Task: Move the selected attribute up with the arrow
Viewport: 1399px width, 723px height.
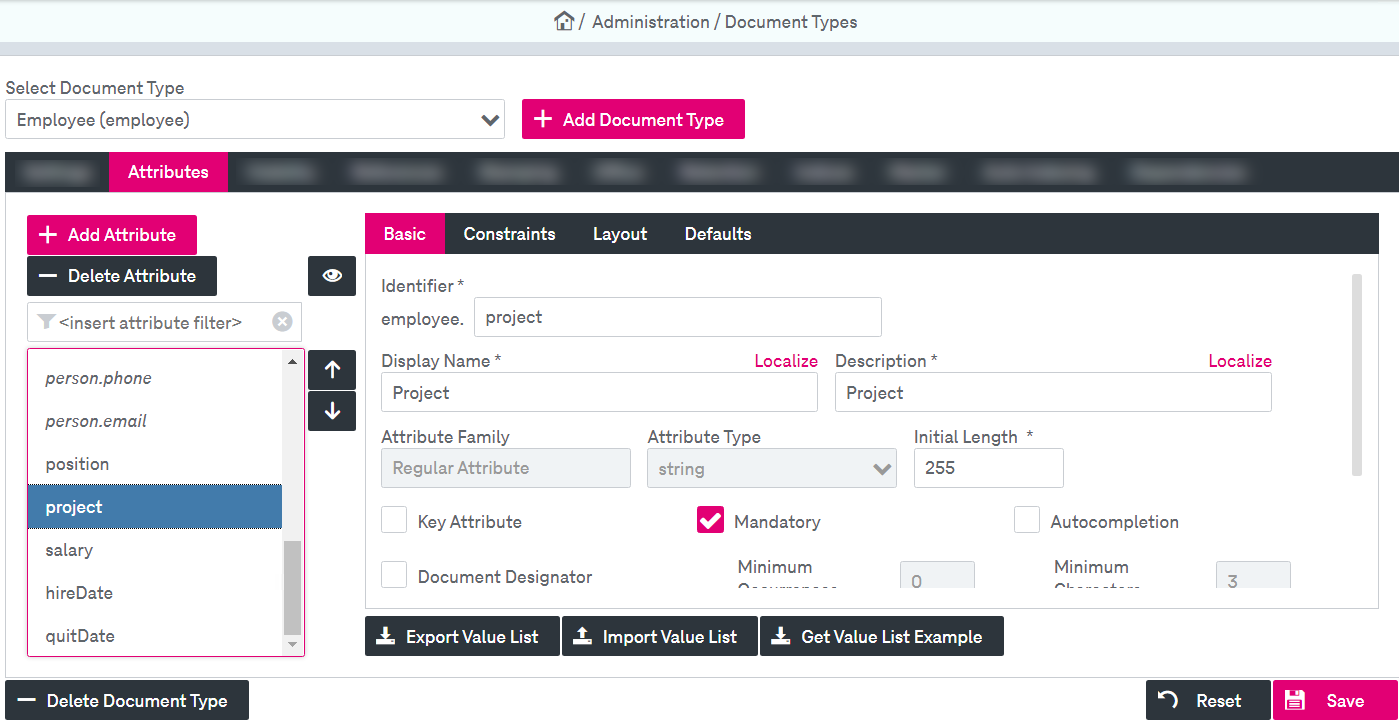Action: (x=331, y=369)
